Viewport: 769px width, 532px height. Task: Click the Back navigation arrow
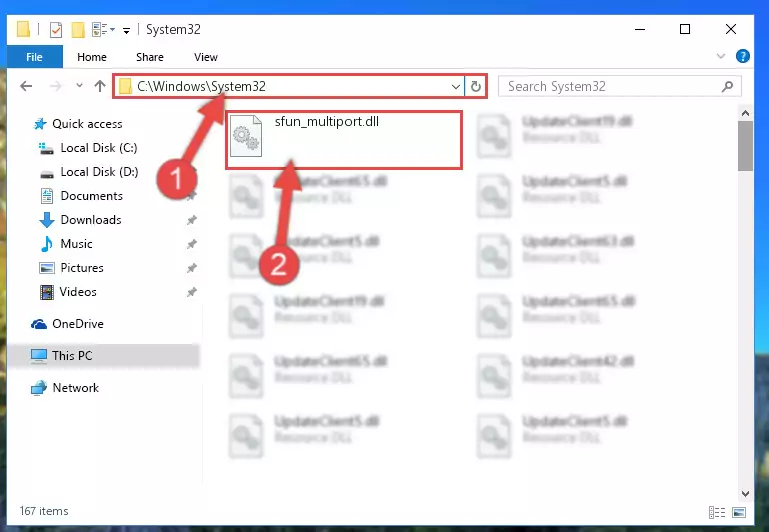pos(26,86)
